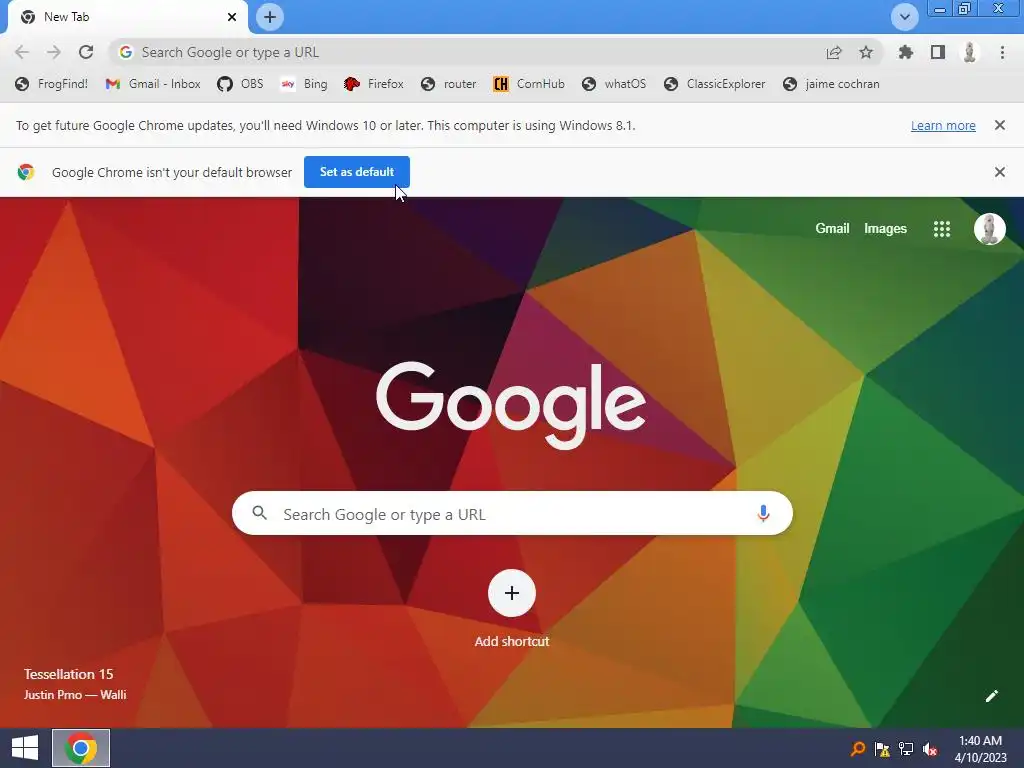
Task: Open Bing bookmark
Action: 304,84
